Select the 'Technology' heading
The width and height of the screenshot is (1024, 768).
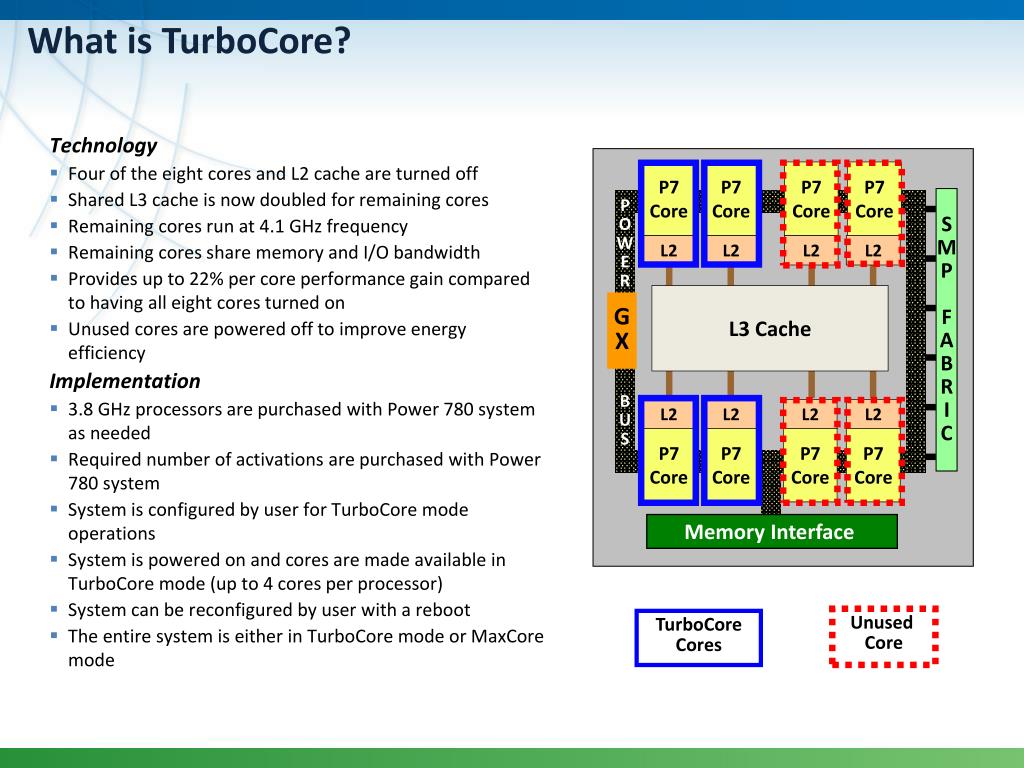103,145
